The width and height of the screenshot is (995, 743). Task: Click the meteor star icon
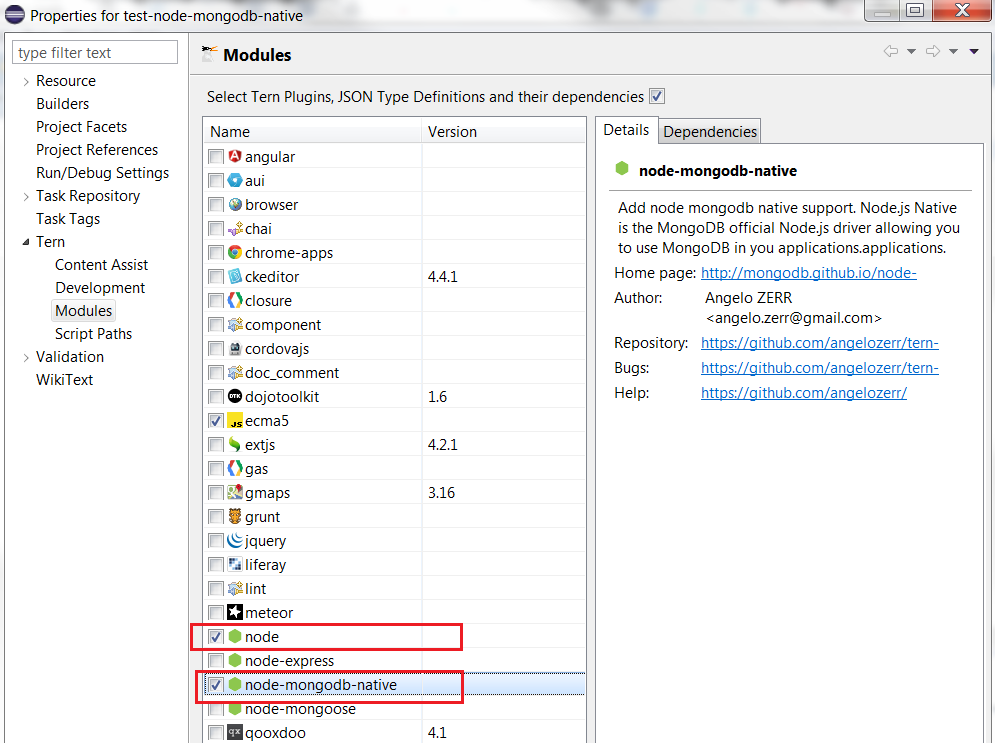tap(237, 612)
